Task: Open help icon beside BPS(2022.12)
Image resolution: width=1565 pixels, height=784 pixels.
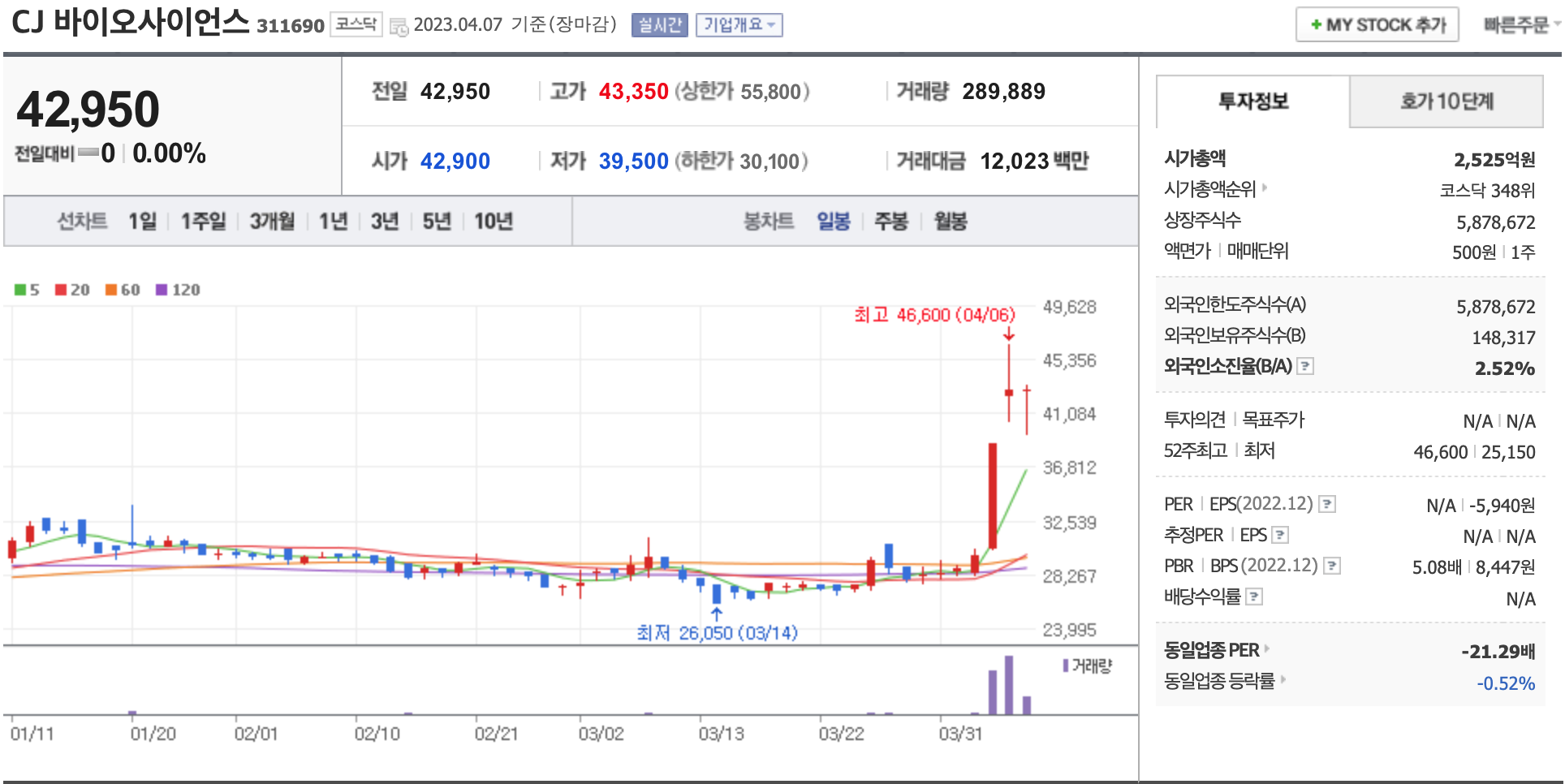Action: (1332, 566)
